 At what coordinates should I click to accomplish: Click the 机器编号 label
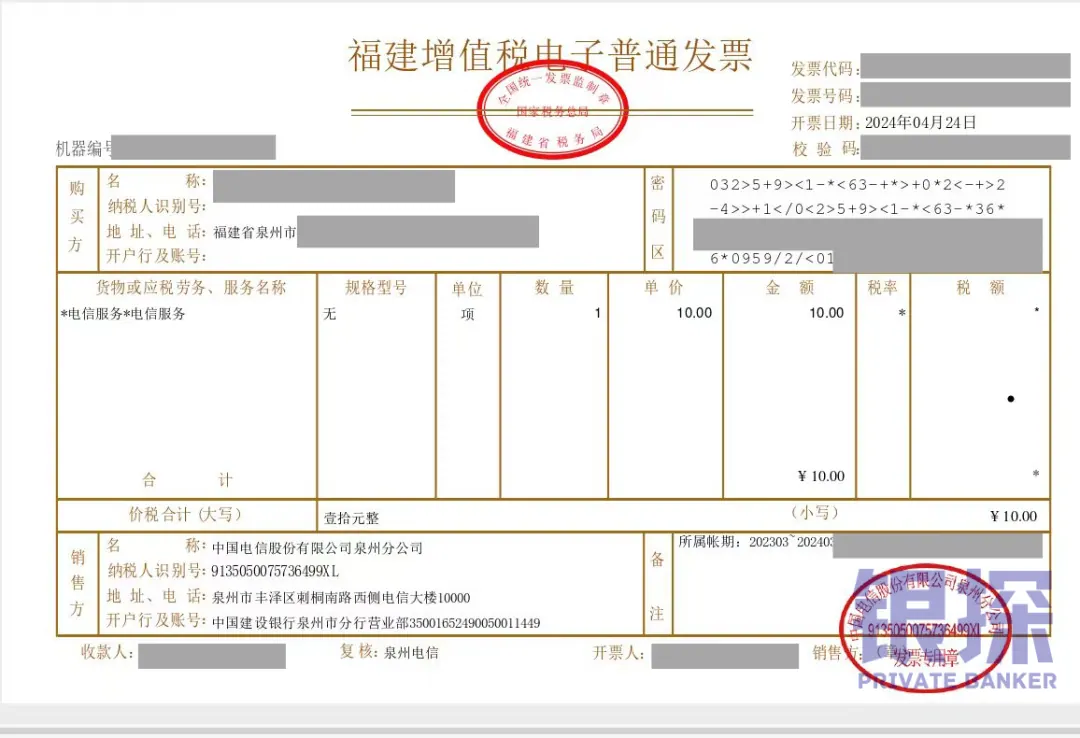coord(85,148)
